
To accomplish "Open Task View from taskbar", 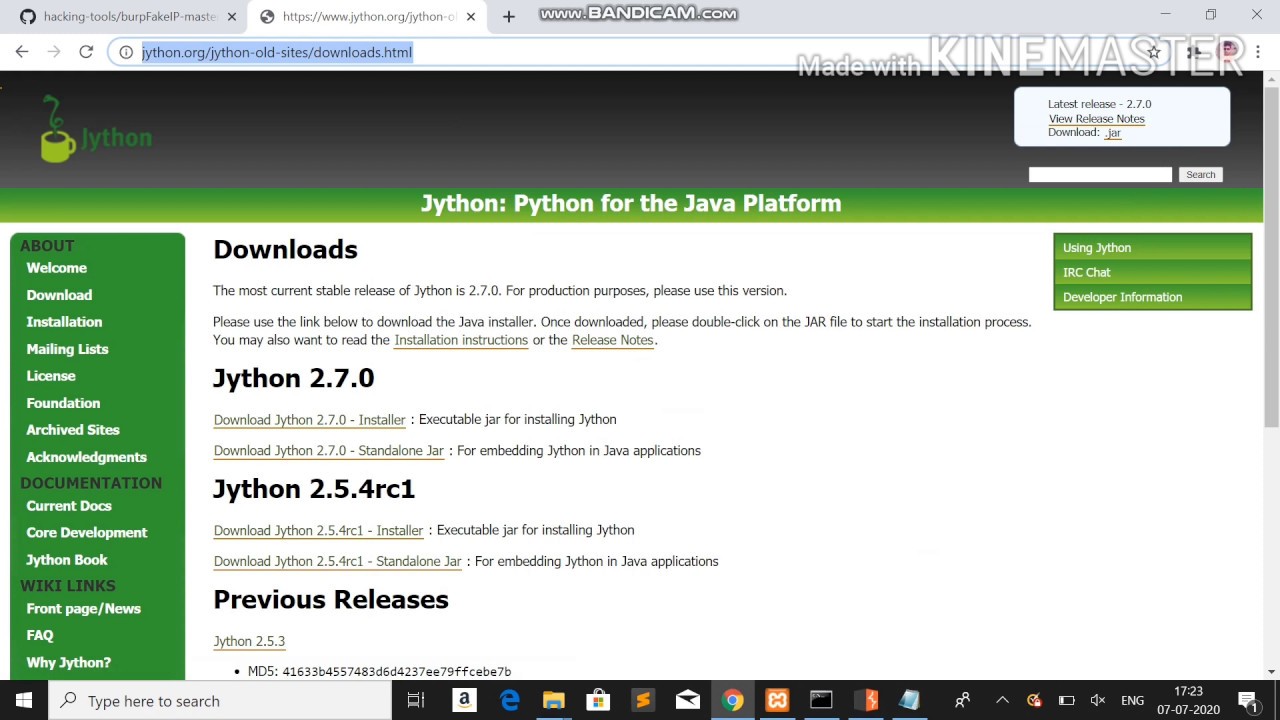I will coord(416,700).
